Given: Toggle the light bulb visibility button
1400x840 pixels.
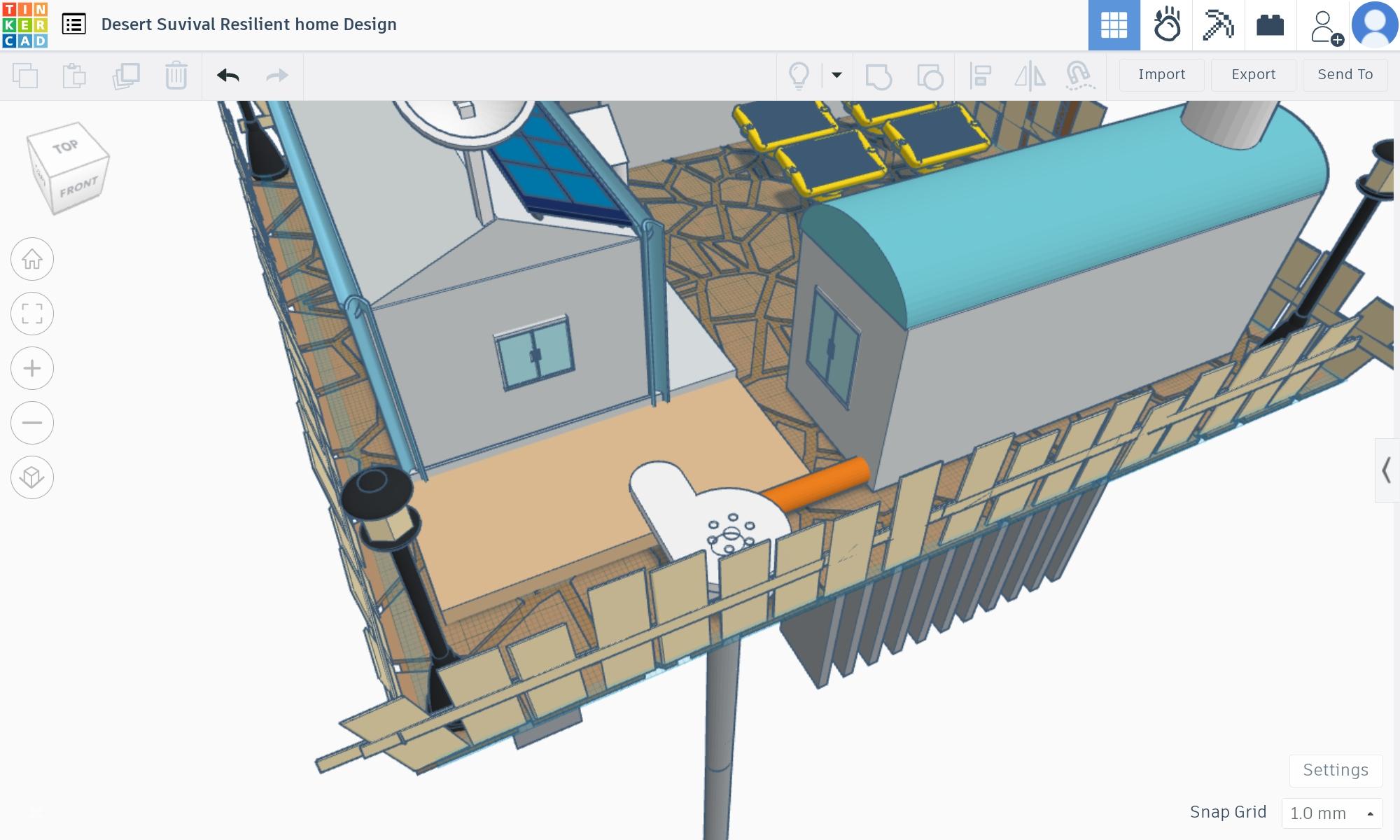Looking at the screenshot, I should [799, 75].
